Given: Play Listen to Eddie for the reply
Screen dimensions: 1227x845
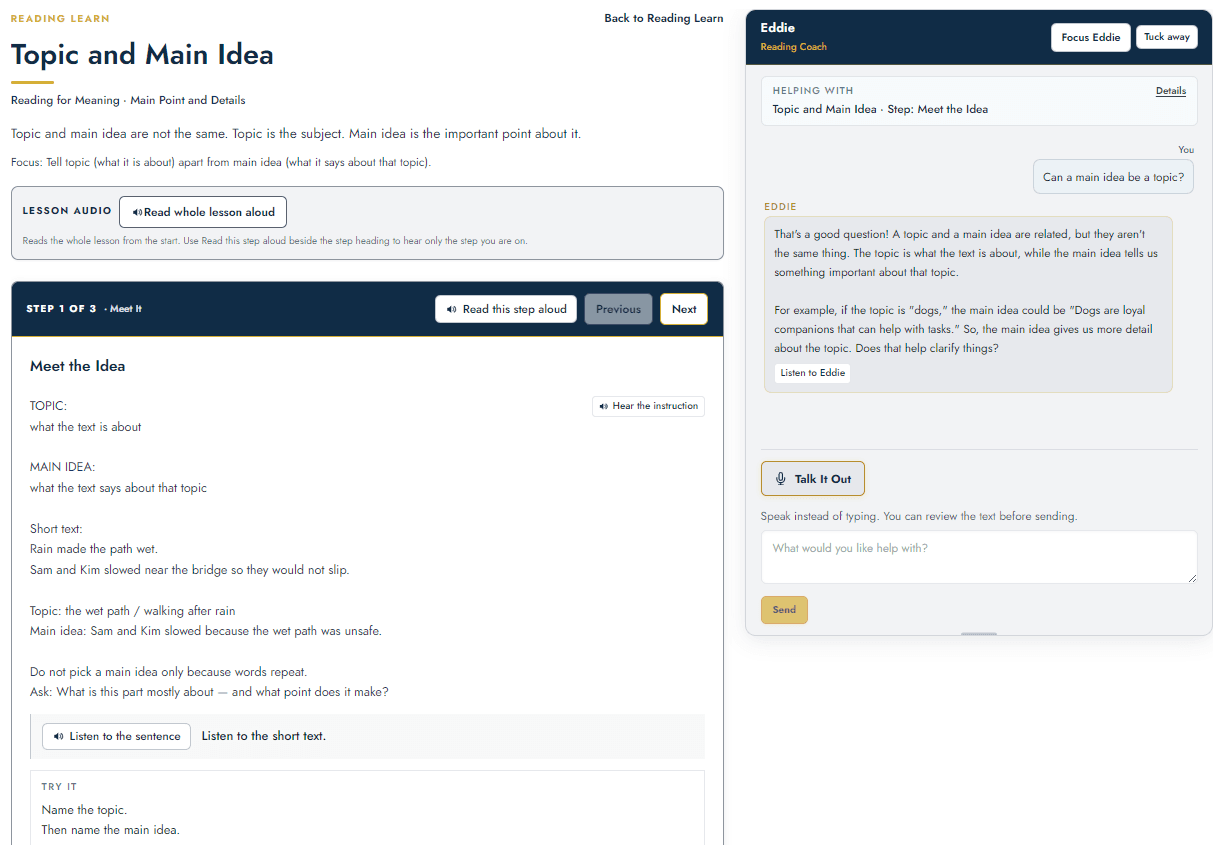Looking at the screenshot, I should pyautogui.click(x=813, y=373).
